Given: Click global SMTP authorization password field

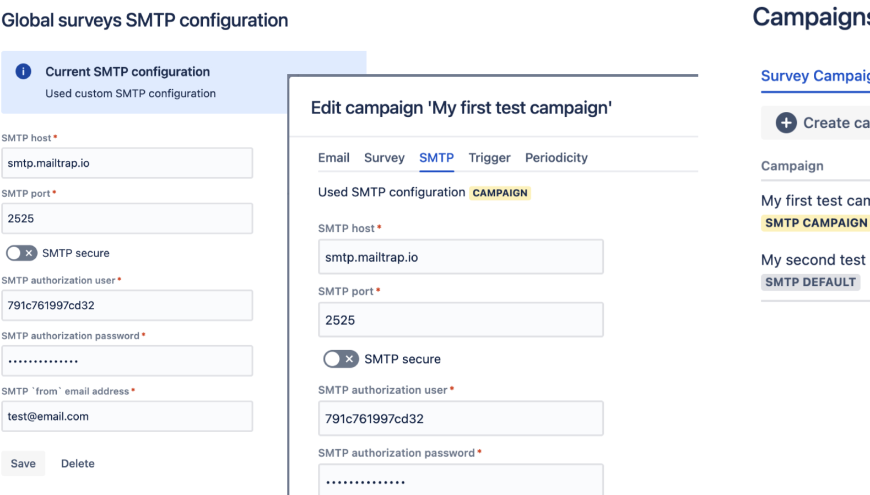Looking at the screenshot, I should (x=126, y=361).
